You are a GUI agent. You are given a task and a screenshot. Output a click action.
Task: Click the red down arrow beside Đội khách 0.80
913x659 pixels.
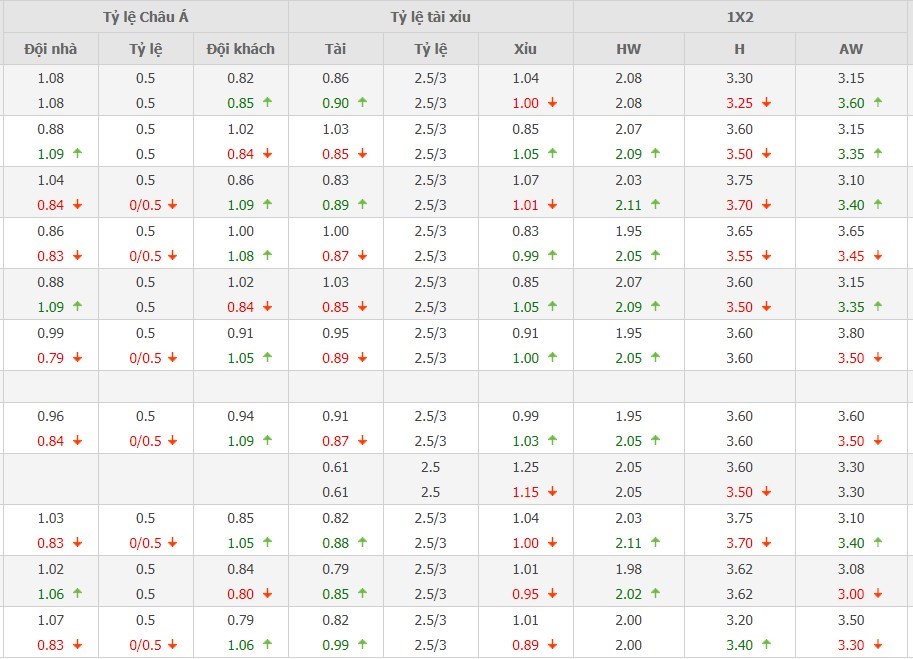point(267,594)
